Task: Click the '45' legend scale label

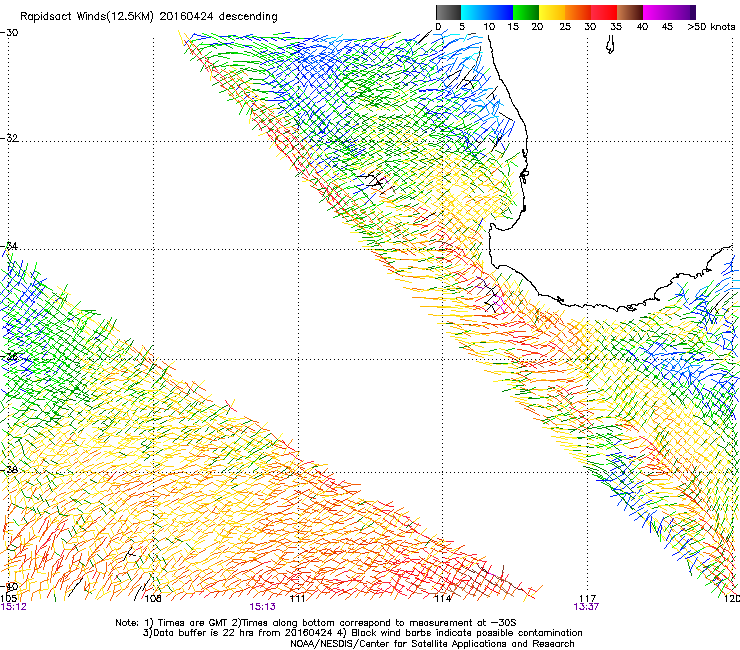Action: [x=667, y=27]
